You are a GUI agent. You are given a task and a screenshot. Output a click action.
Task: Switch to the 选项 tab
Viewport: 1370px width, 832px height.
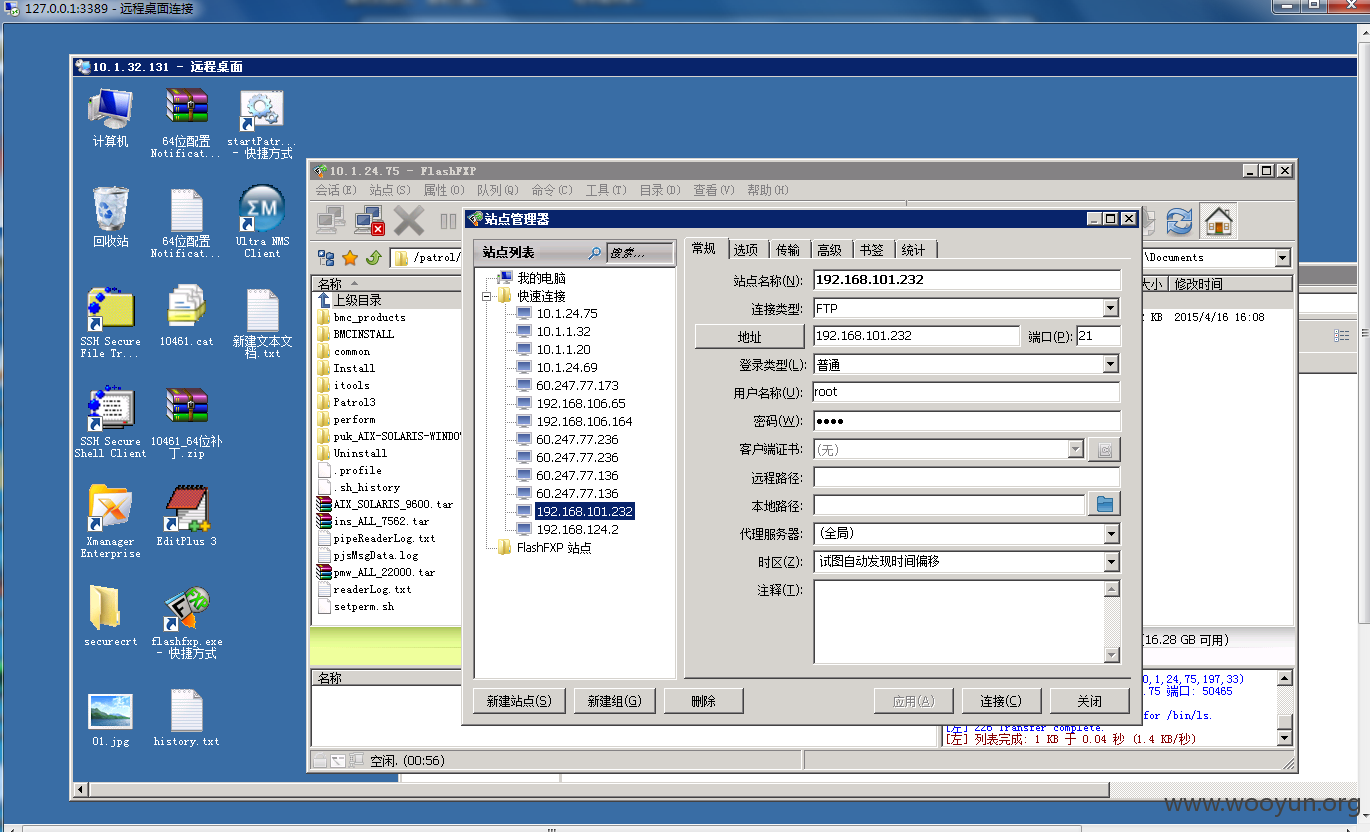tap(746, 249)
